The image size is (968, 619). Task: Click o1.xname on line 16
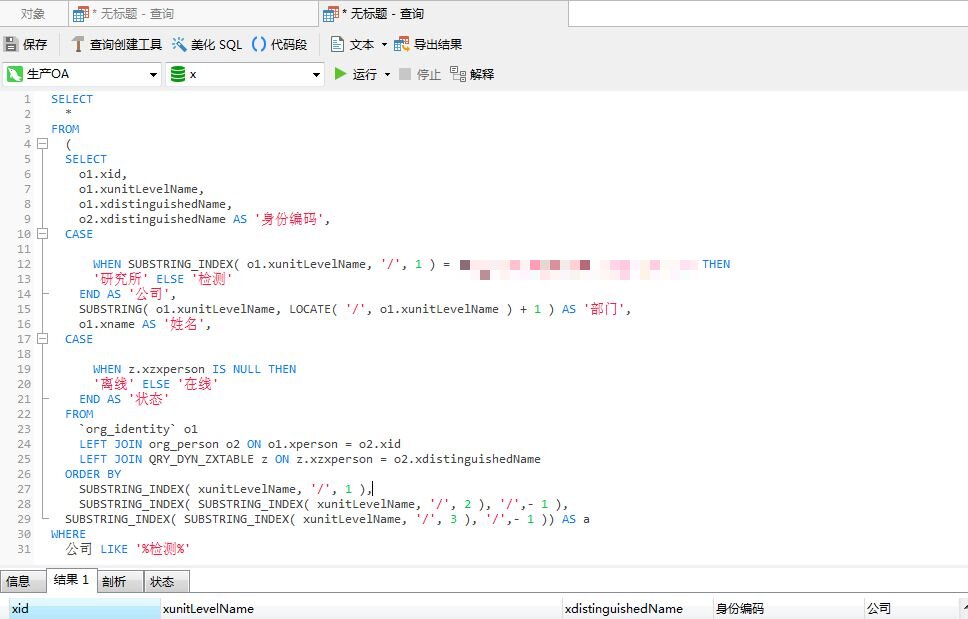[107, 324]
